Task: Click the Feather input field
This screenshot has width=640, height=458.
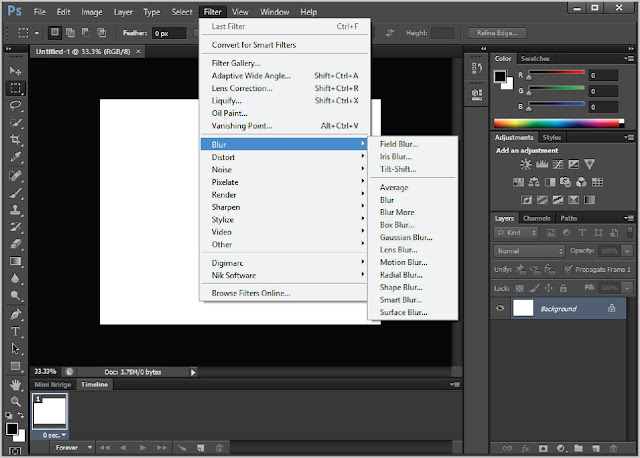Action: point(169,33)
